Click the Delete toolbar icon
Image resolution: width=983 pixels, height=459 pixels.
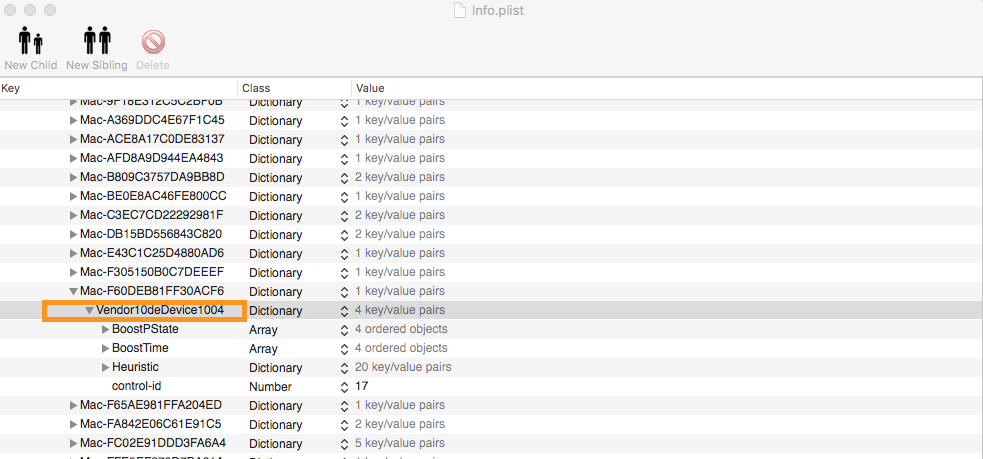click(x=153, y=42)
